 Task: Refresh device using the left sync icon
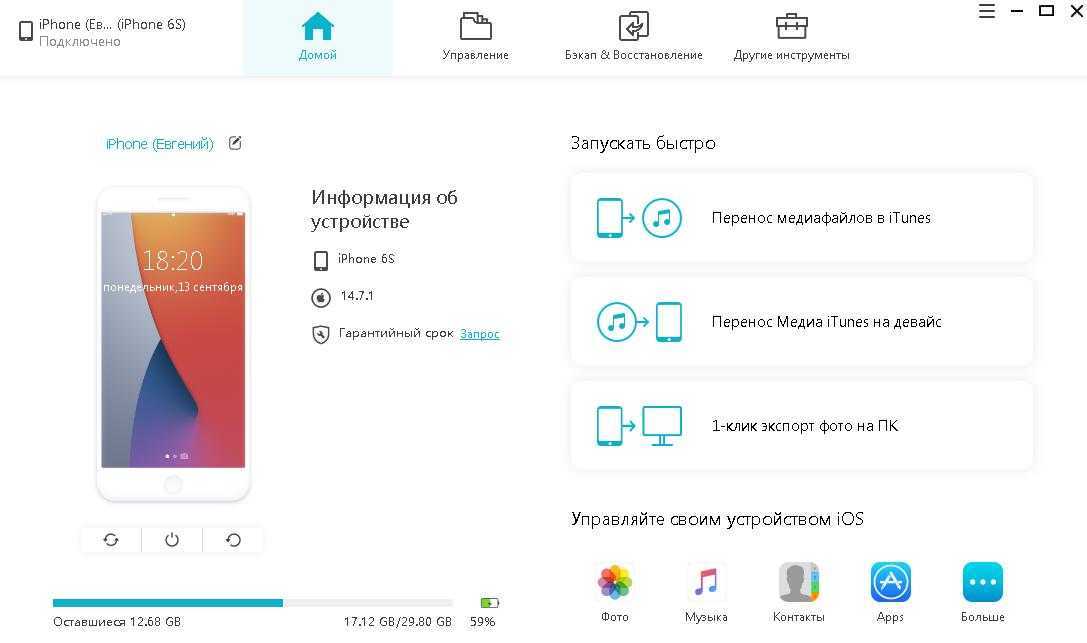(x=111, y=540)
